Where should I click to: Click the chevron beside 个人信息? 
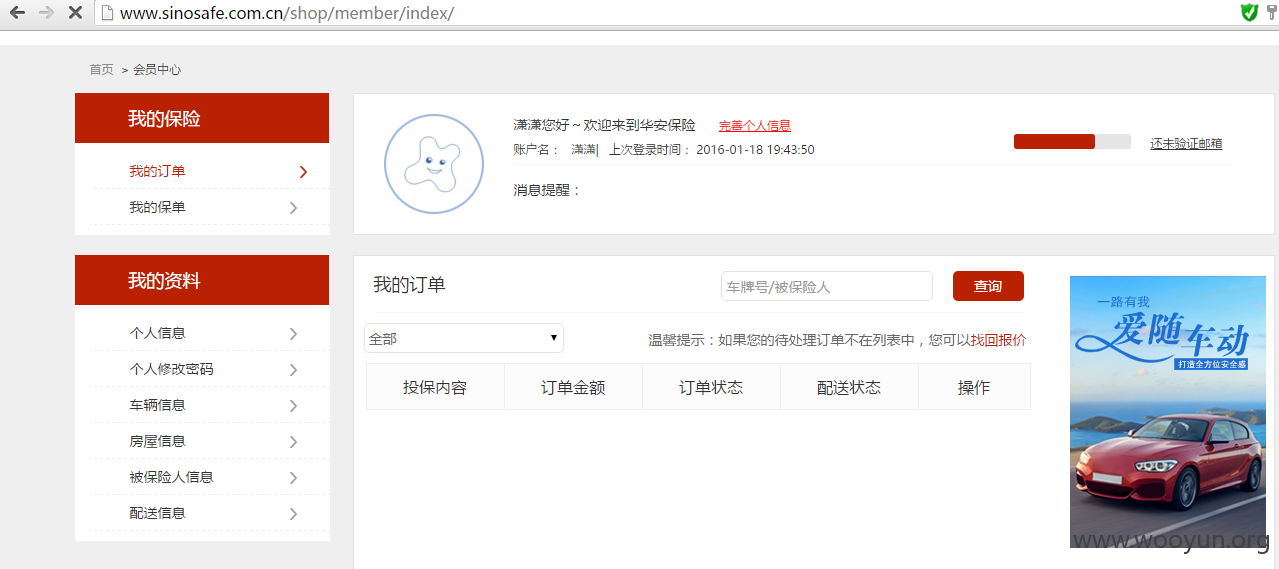point(293,334)
